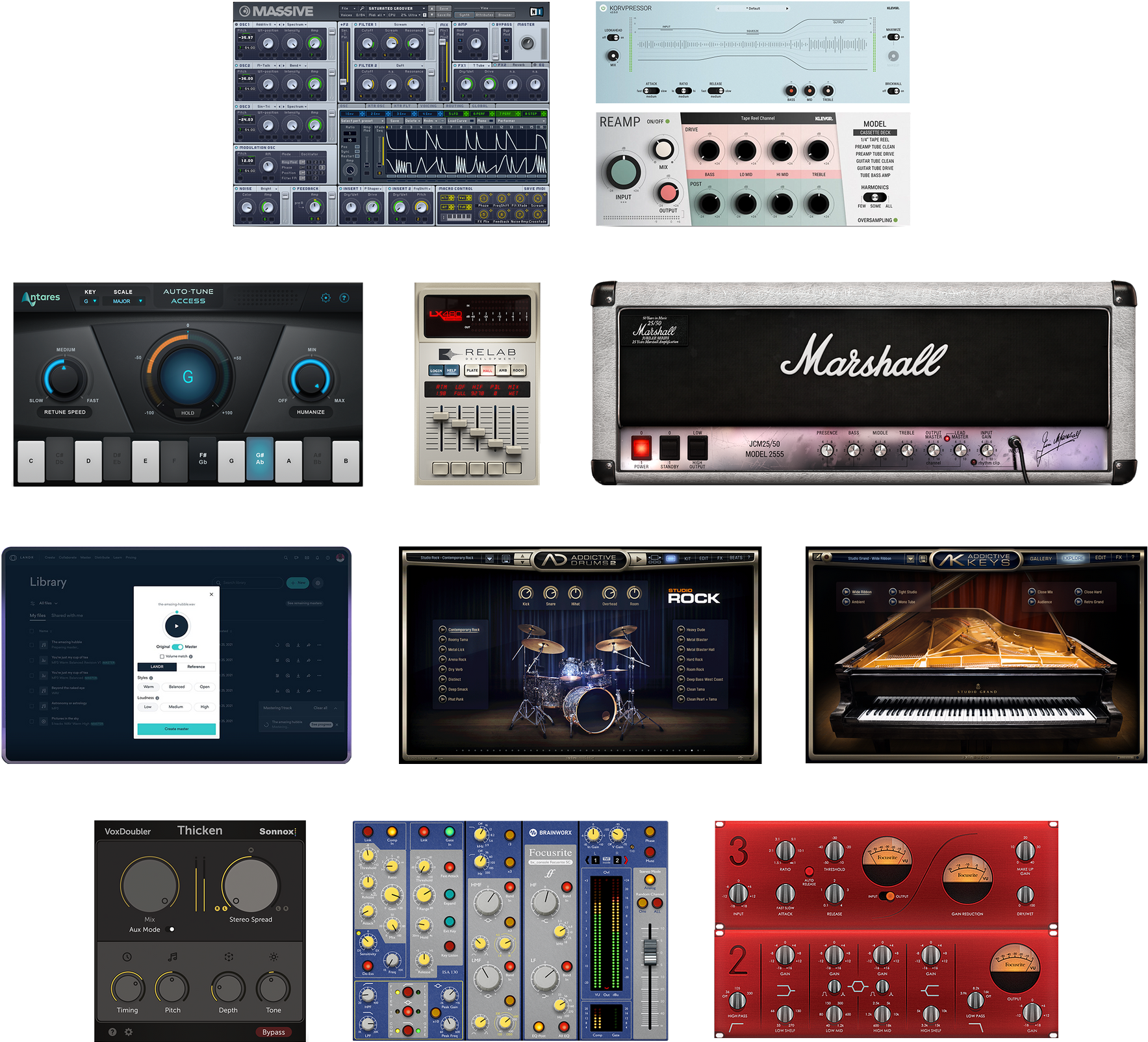Select HALL button on Relab LX480
This screenshot has height=1042, width=1148.
coord(487,370)
